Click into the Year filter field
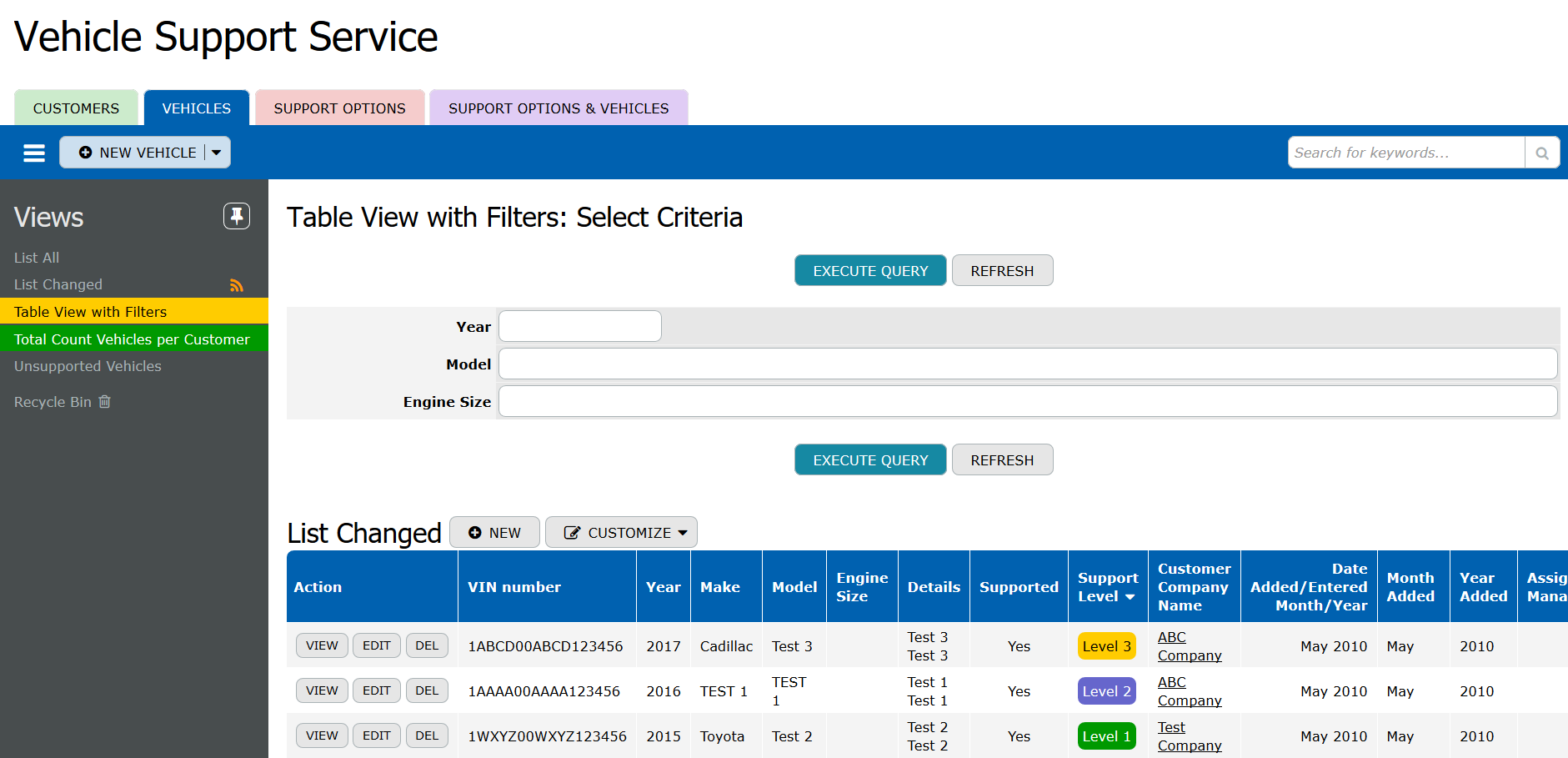Viewport: 1568px width, 758px height. coord(580,326)
